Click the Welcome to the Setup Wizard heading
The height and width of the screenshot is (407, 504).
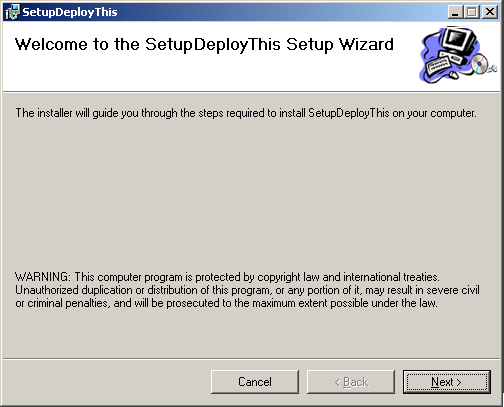pyautogui.click(x=204, y=45)
